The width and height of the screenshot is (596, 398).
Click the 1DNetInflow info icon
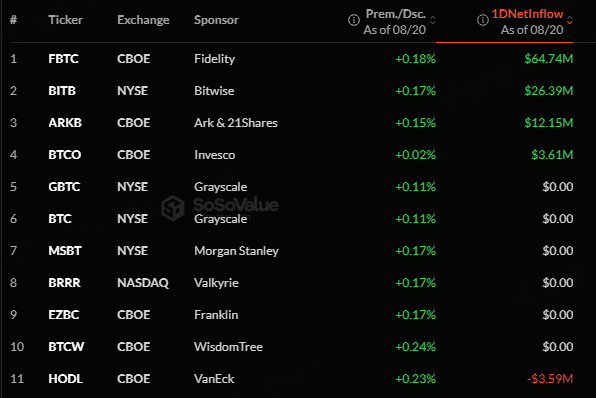pos(482,20)
